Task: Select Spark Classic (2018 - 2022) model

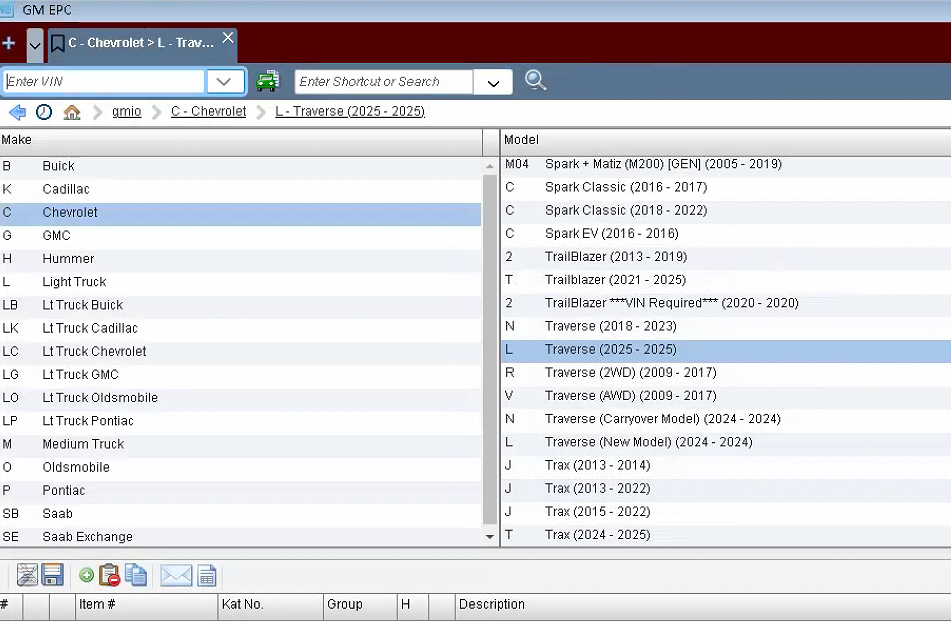Action: pos(726,210)
